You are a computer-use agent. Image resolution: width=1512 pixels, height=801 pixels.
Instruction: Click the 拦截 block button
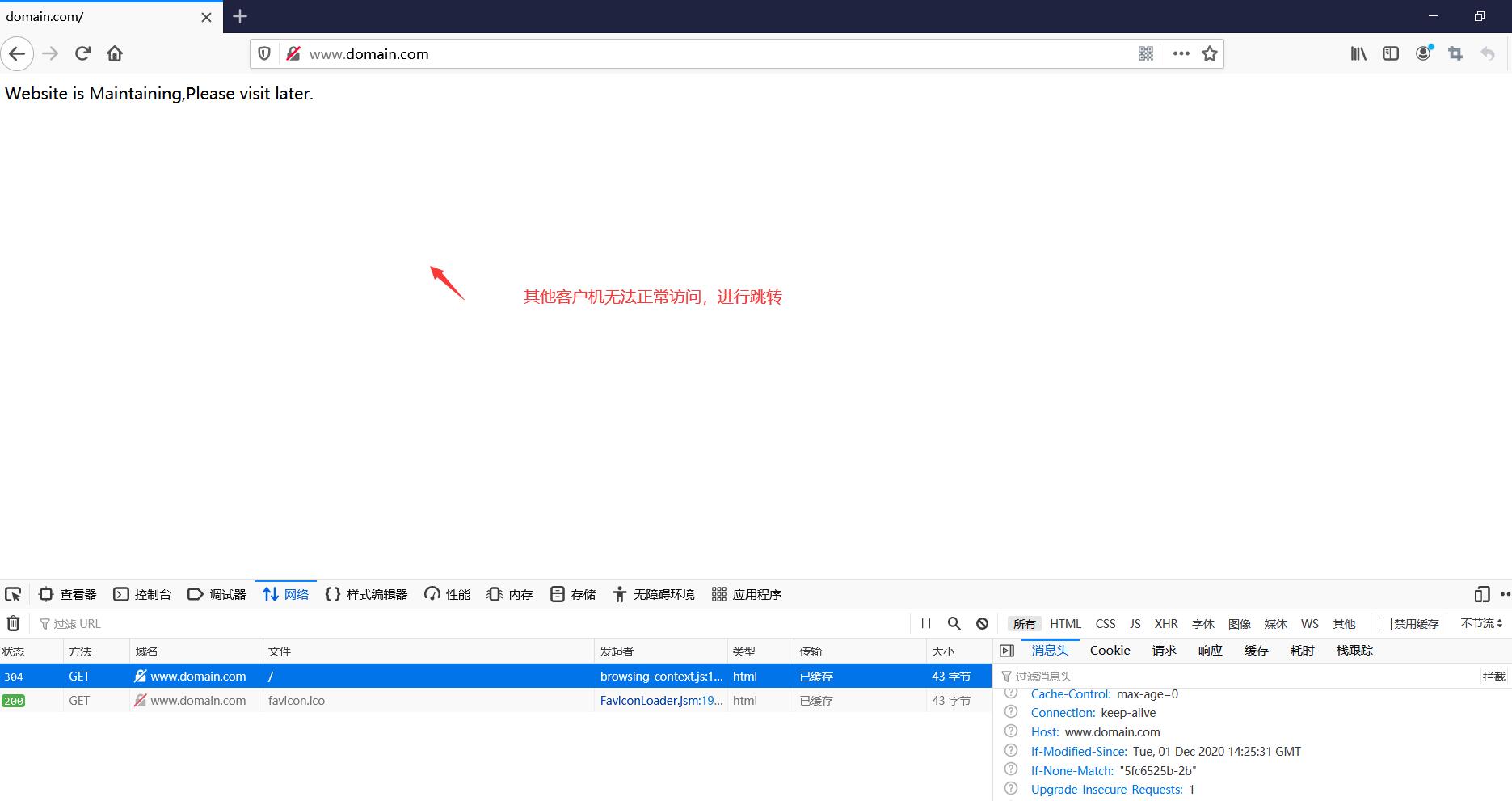pos(1493,676)
